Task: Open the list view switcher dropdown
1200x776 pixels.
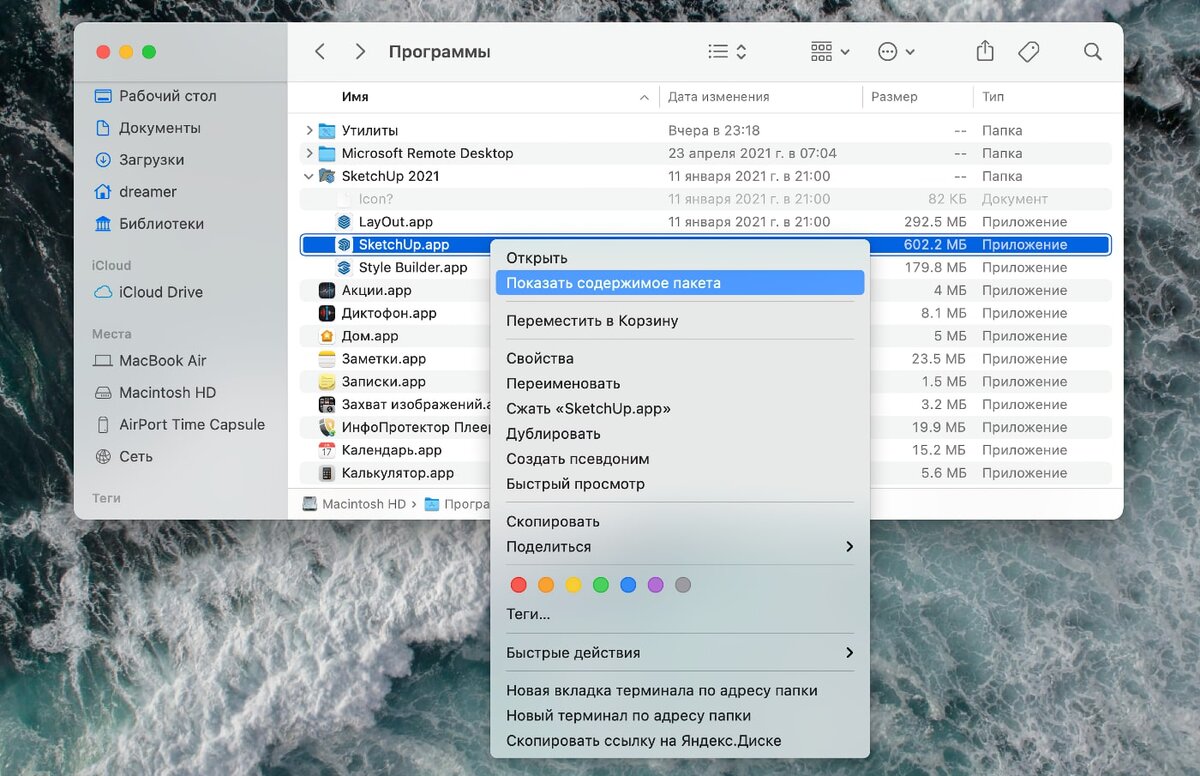Action: tap(727, 52)
